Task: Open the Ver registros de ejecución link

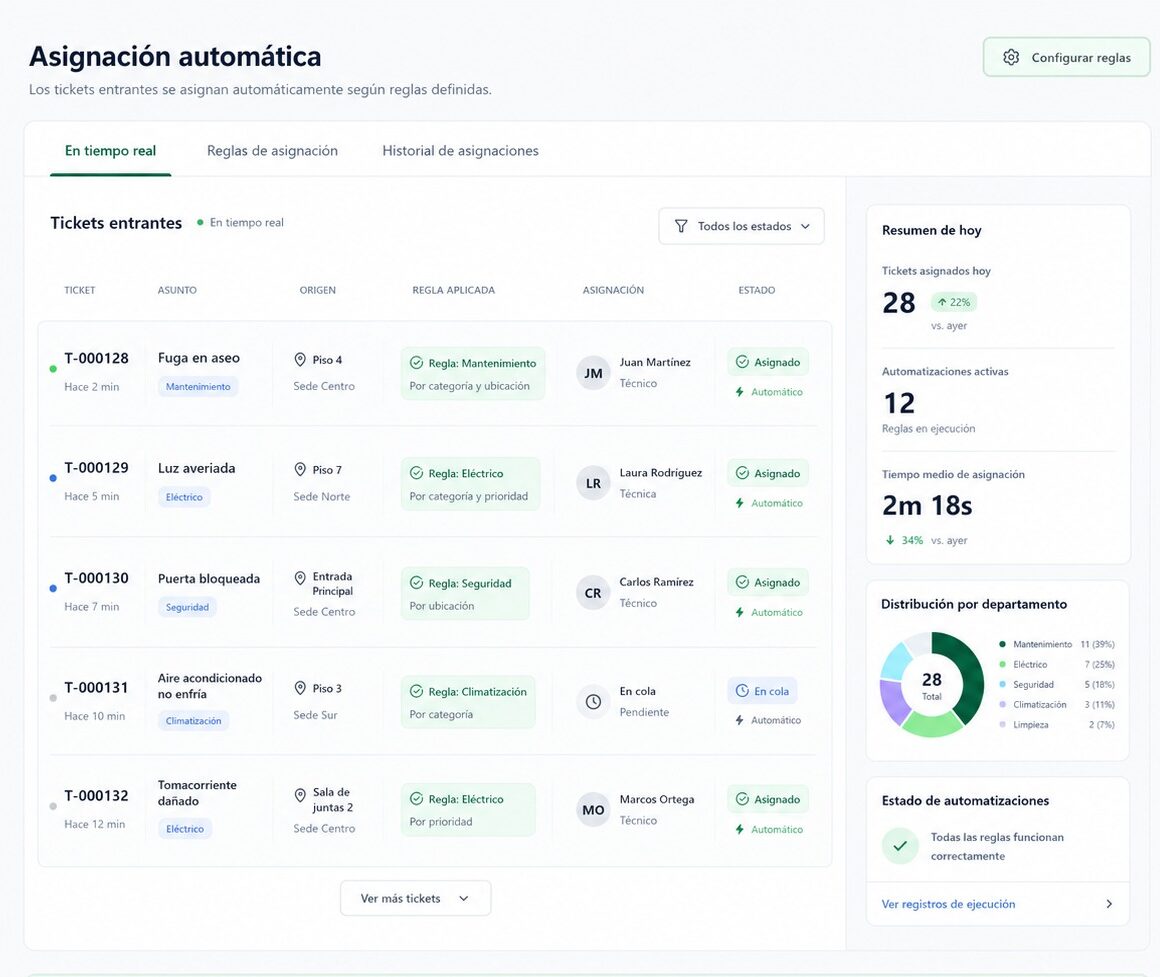Action: (x=948, y=904)
